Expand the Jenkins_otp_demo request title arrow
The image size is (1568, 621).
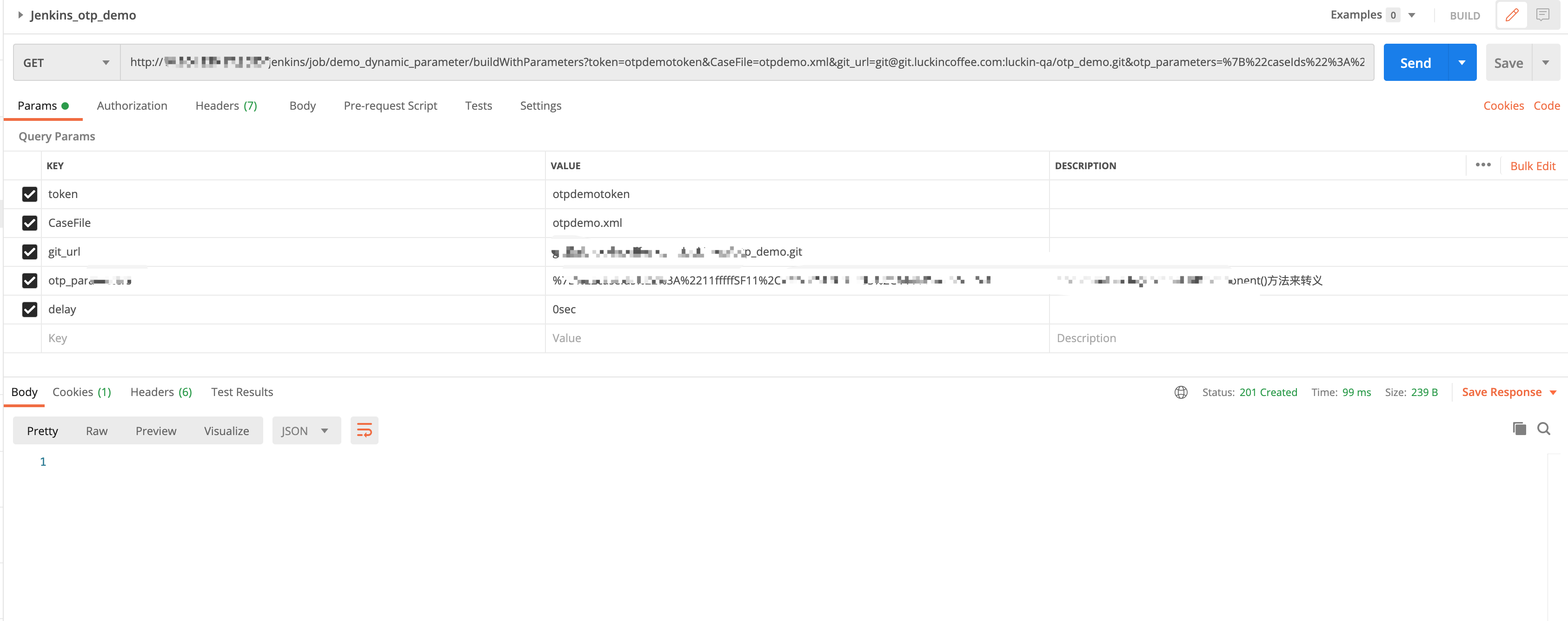pyautogui.click(x=20, y=15)
